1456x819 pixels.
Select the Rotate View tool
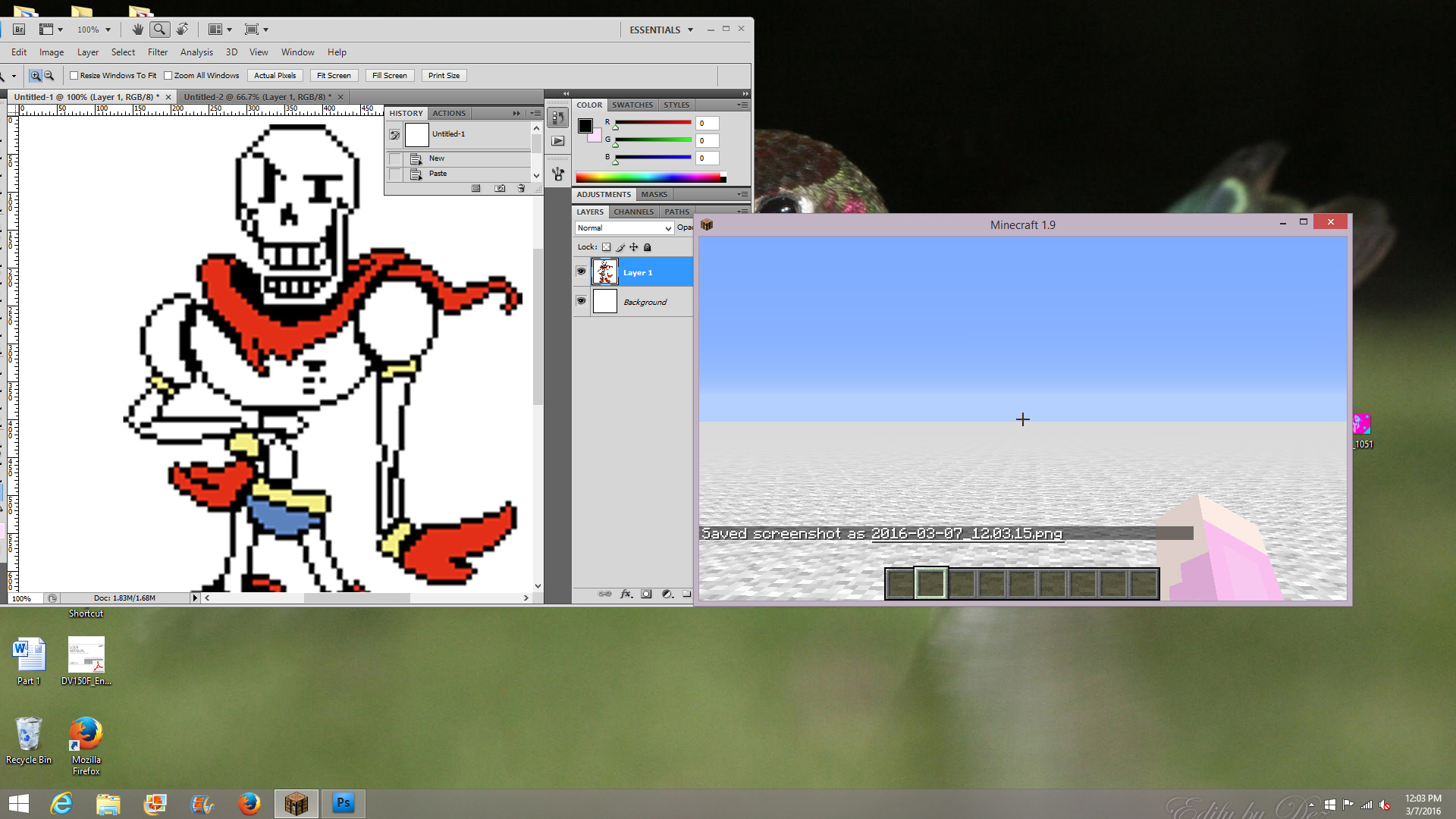[x=182, y=30]
